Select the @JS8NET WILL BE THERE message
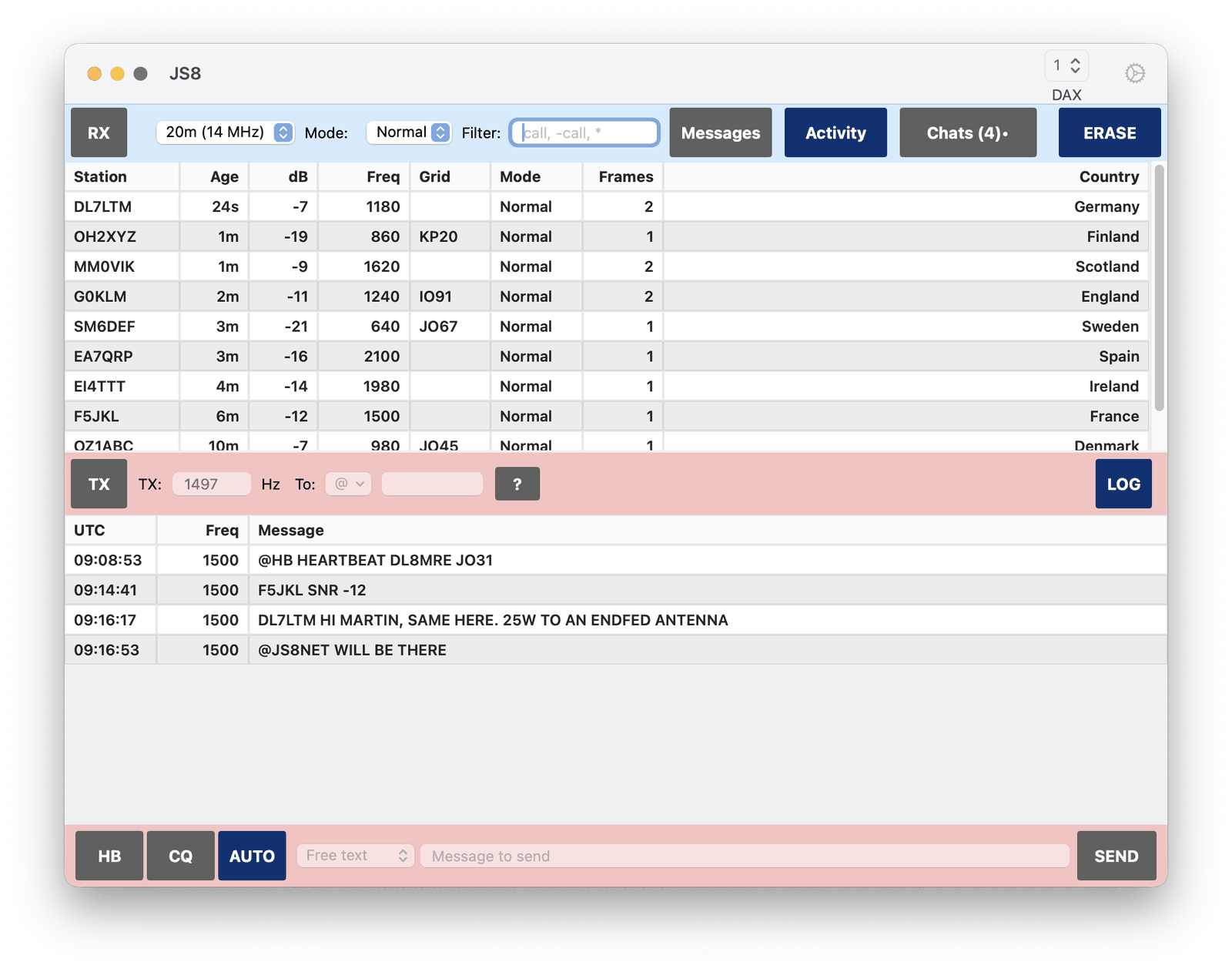 coord(616,650)
